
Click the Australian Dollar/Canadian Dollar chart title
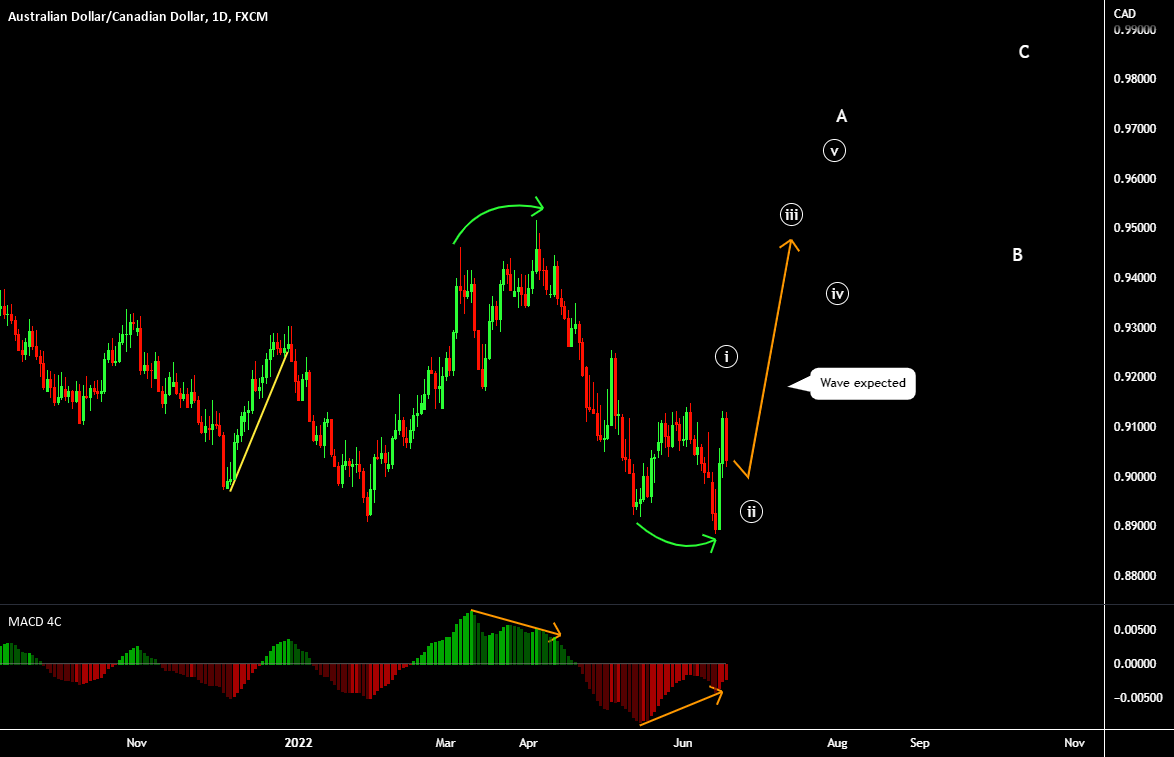coord(138,16)
